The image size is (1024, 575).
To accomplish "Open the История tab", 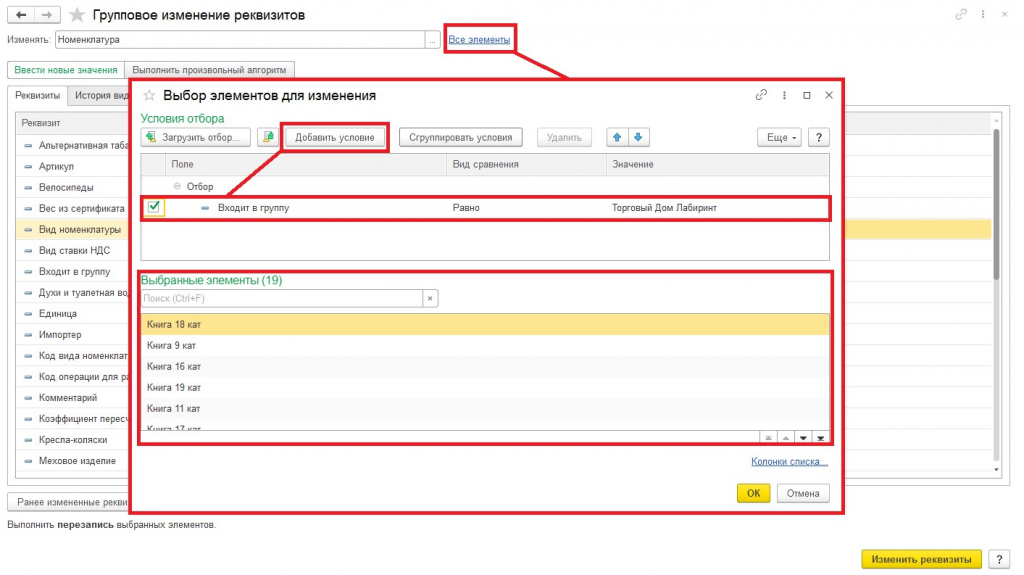I will (99, 95).
